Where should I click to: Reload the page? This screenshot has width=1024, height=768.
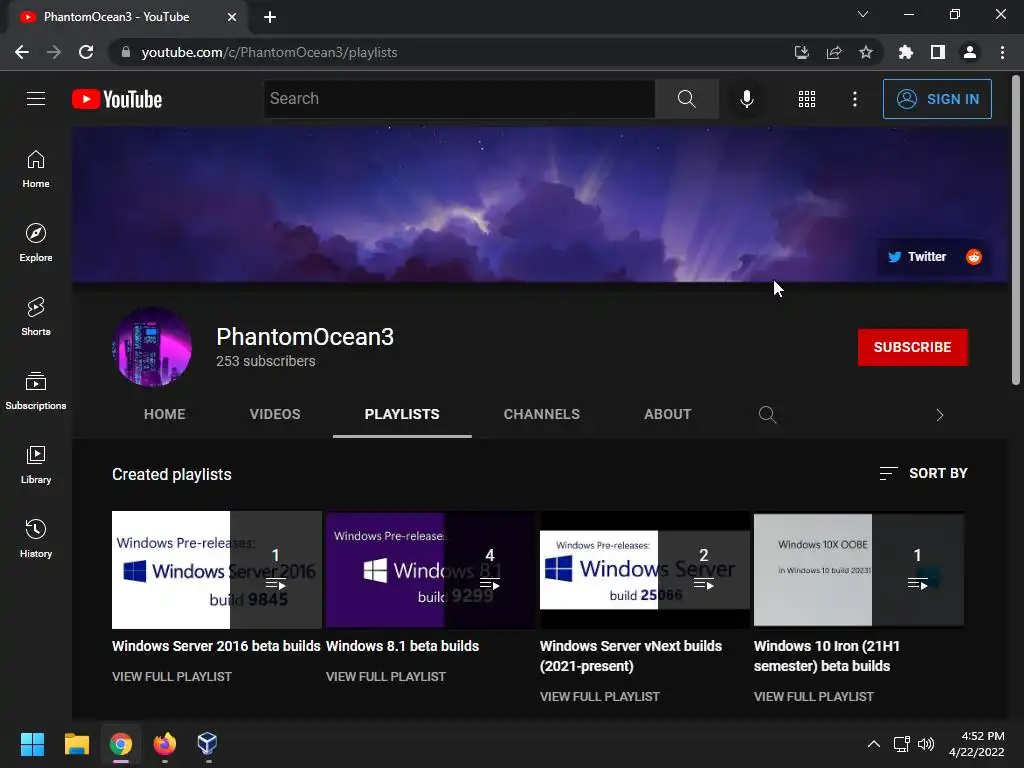point(86,52)
